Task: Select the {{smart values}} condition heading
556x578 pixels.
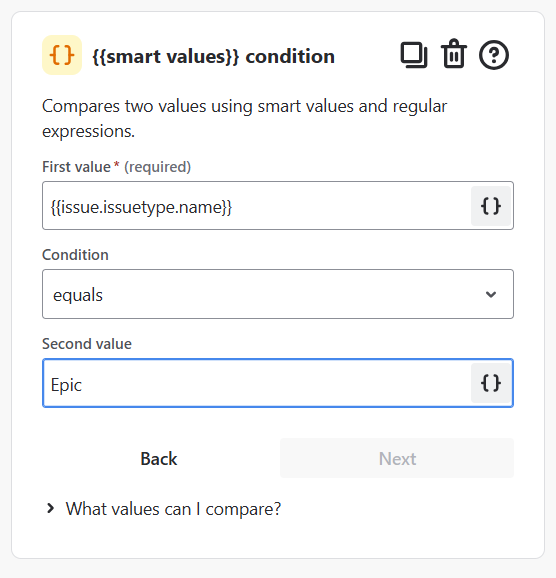Action: (x=213, y=57)
